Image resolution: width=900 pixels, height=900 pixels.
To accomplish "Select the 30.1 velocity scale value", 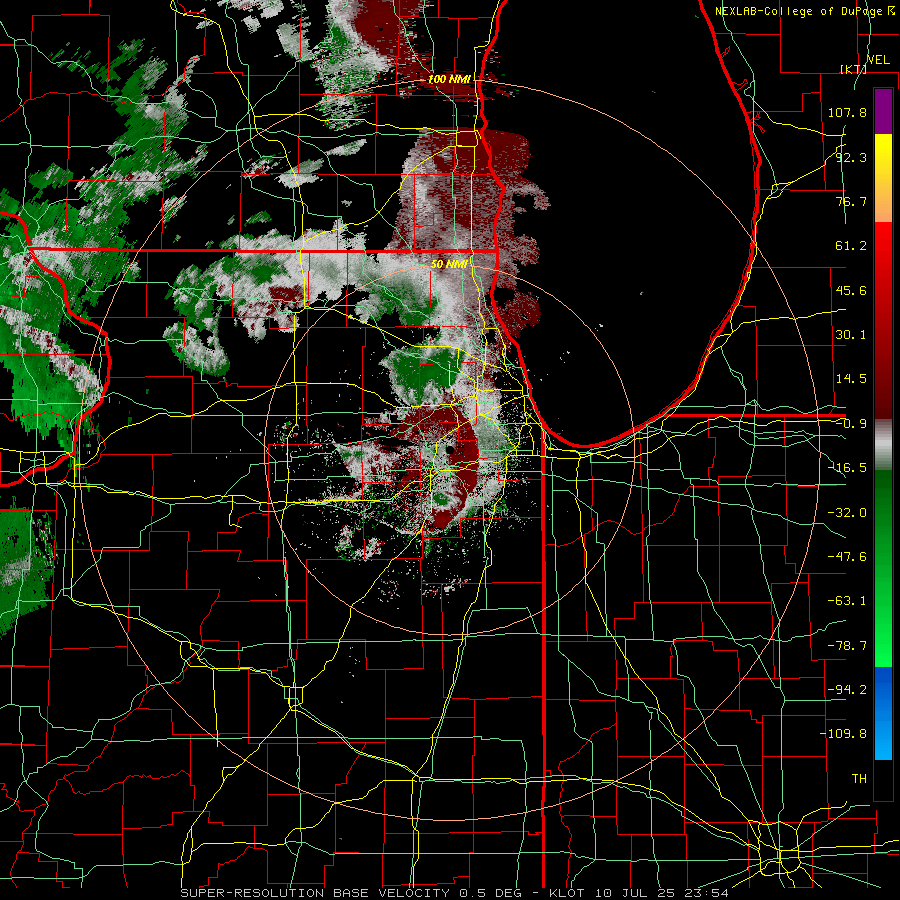I will click(851, 335).
